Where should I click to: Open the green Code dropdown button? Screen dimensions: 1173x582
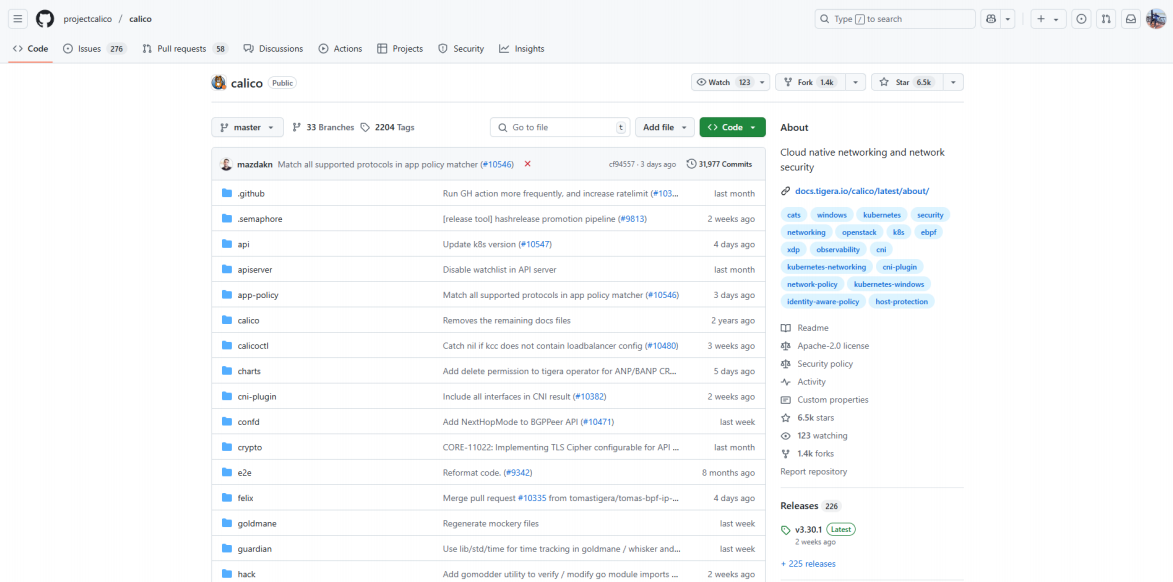tap(732, 127)
